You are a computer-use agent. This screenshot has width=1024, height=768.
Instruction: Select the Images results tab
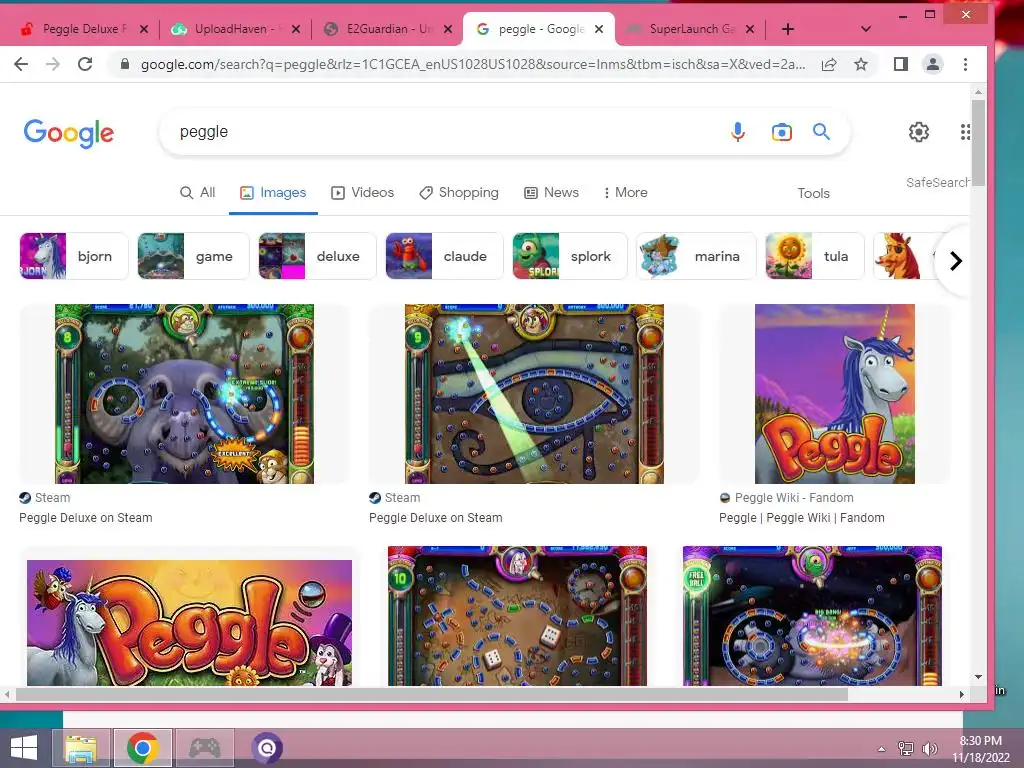pyautogui.click(x=273, y=193)
